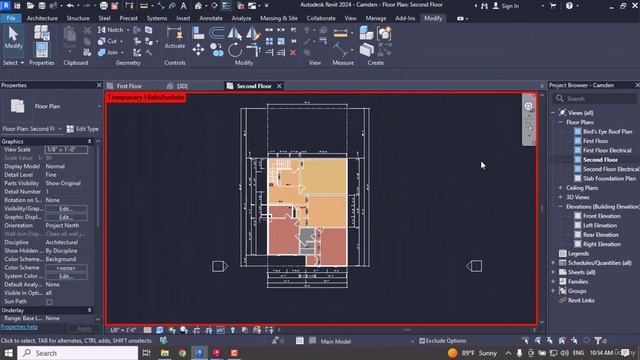
Task: Toggle Exclude Options checkbox
Action: [422, 340]
